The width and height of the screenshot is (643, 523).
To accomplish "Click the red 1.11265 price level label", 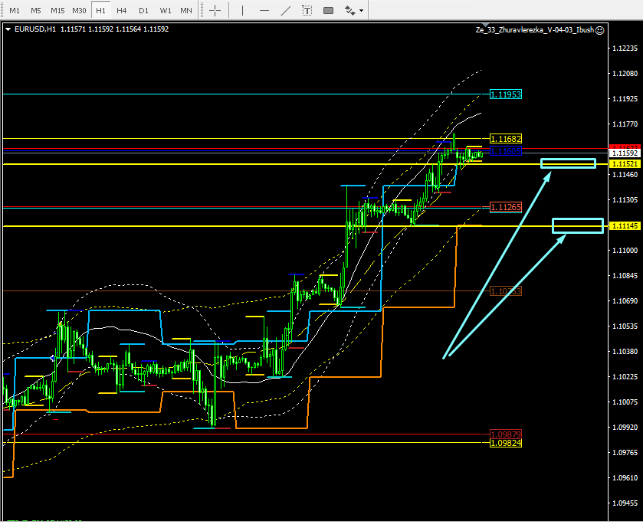I will coord(506,207).
